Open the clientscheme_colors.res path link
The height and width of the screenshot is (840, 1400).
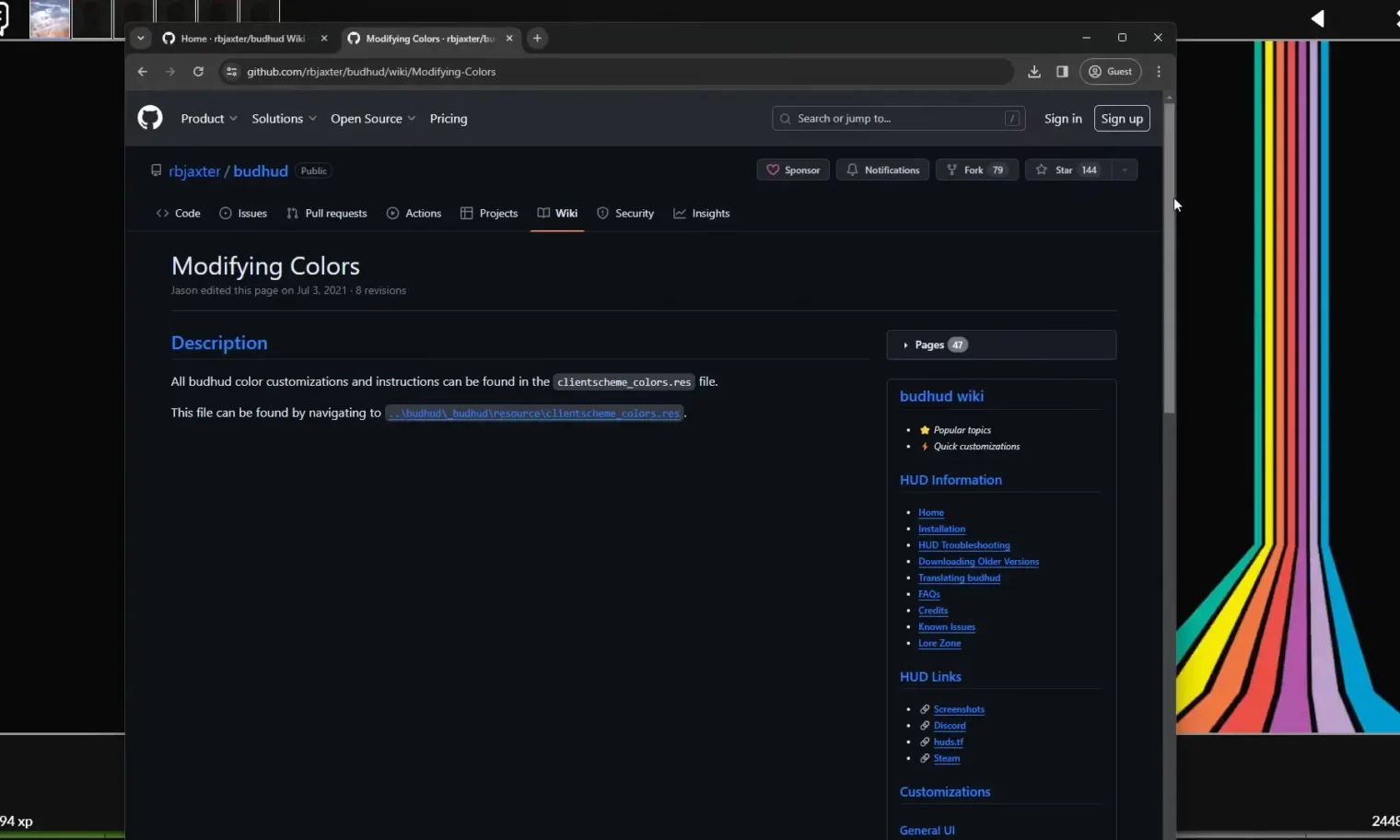pyautogui.click(x=534, y=413)
